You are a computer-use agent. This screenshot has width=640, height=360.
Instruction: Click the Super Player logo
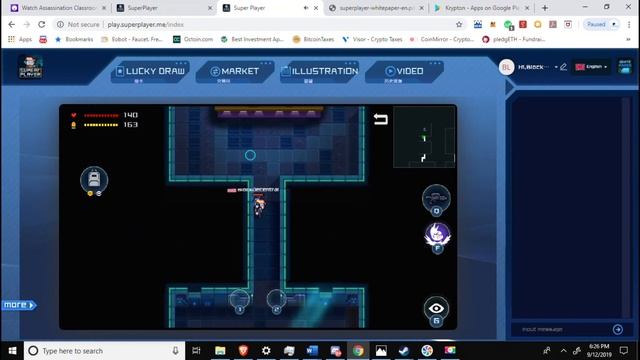tap(30, 67)
